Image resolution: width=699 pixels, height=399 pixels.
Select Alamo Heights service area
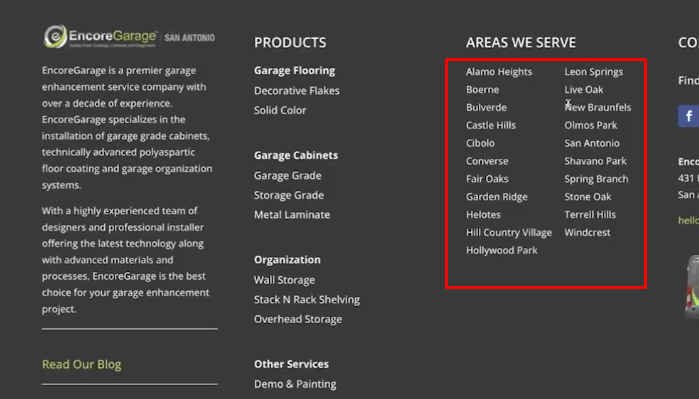coord(499,72)
